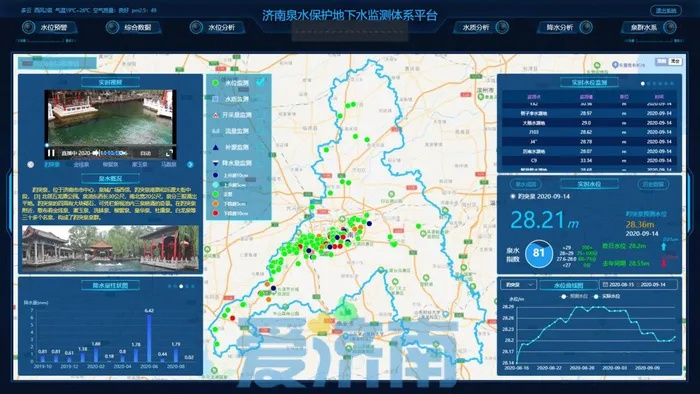Click round knob icon beside 水质分析
Viewport: 700px width, 394px height.
pyautogui.click(x=502, y=28)
